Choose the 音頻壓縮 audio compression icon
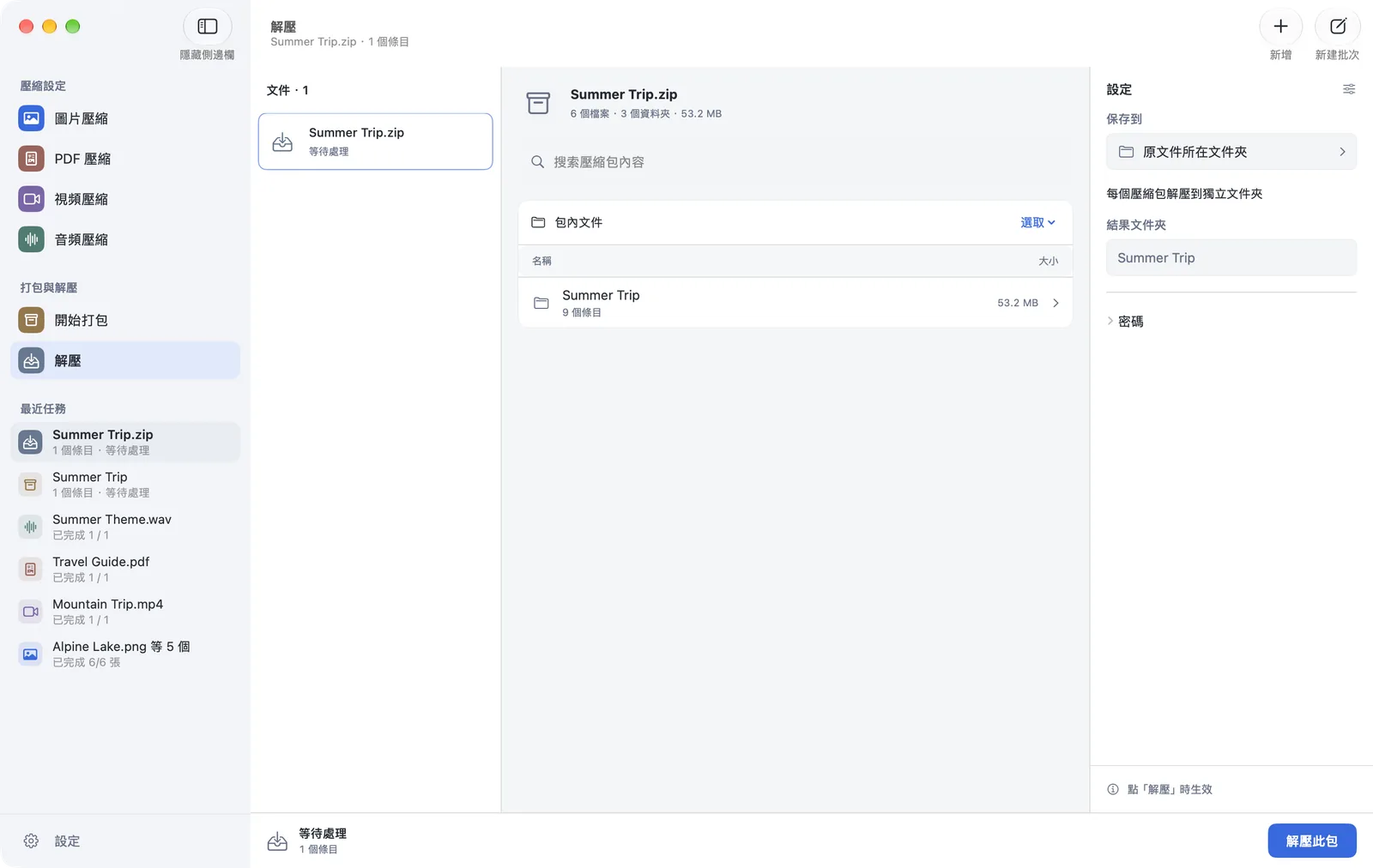 (32, 239)
